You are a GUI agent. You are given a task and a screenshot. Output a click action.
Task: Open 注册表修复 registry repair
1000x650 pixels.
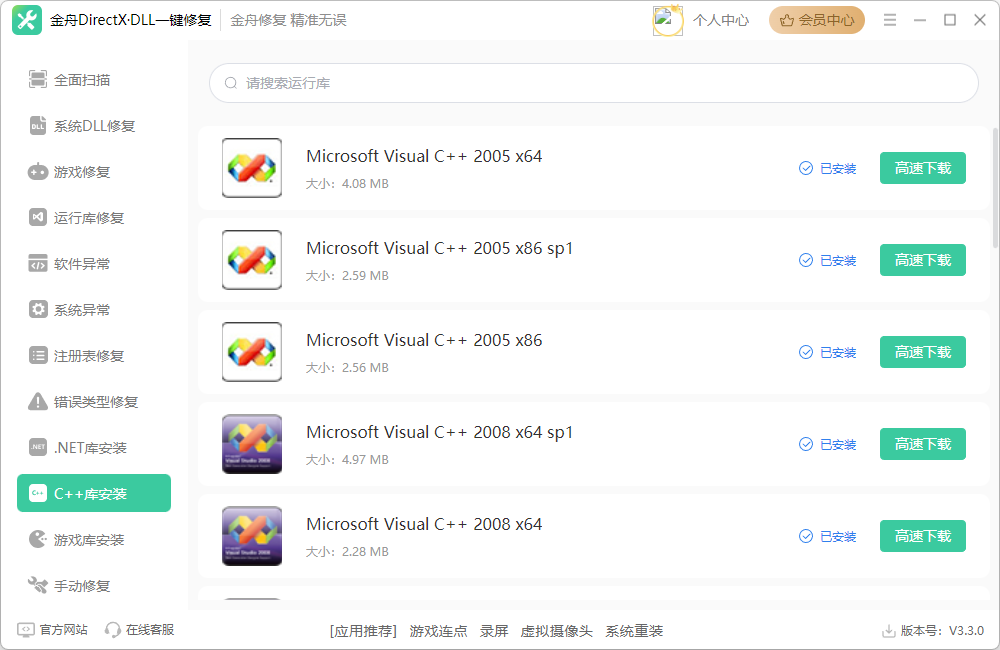(88, 356)
